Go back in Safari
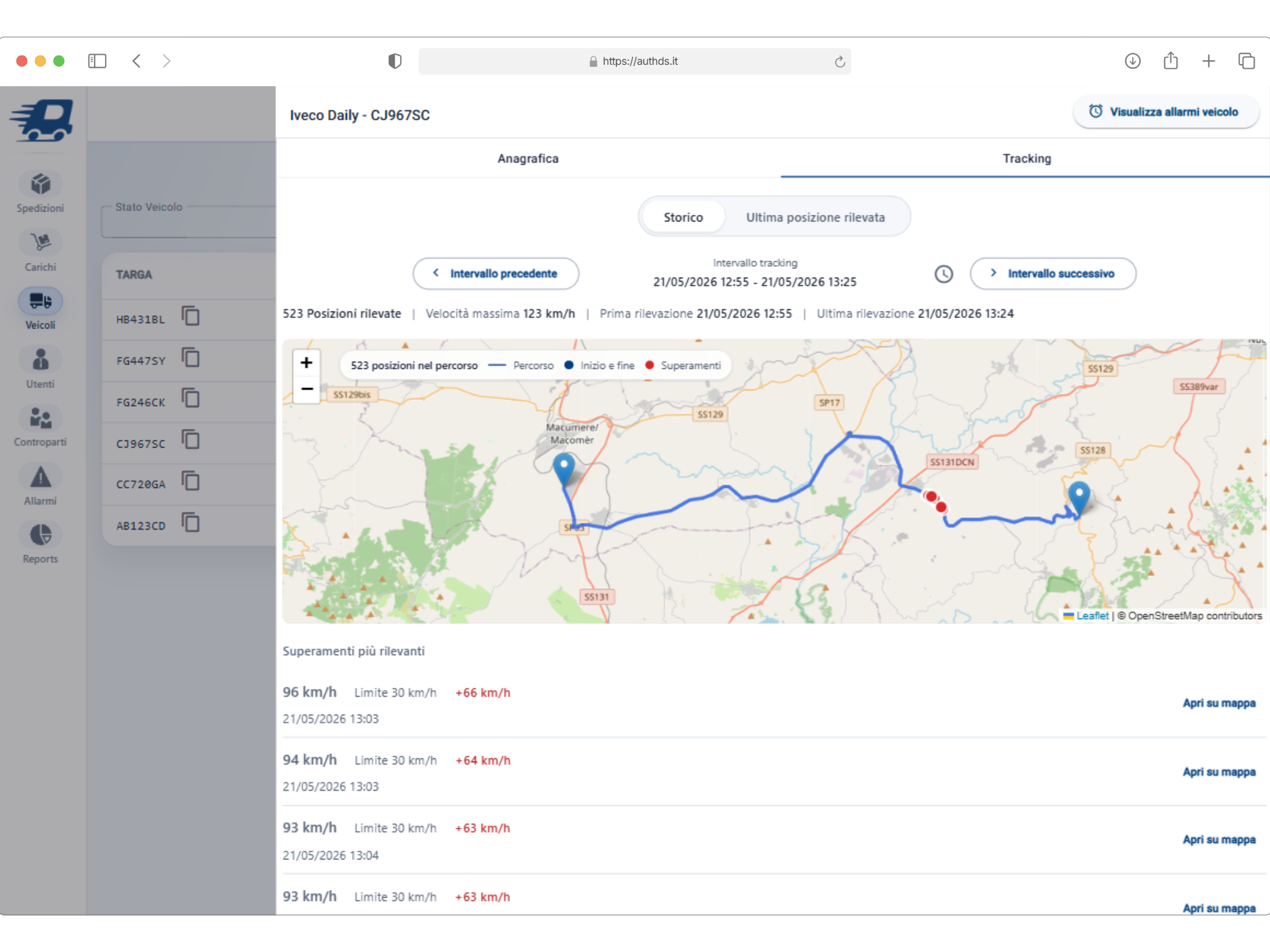 tap(136, 61)
